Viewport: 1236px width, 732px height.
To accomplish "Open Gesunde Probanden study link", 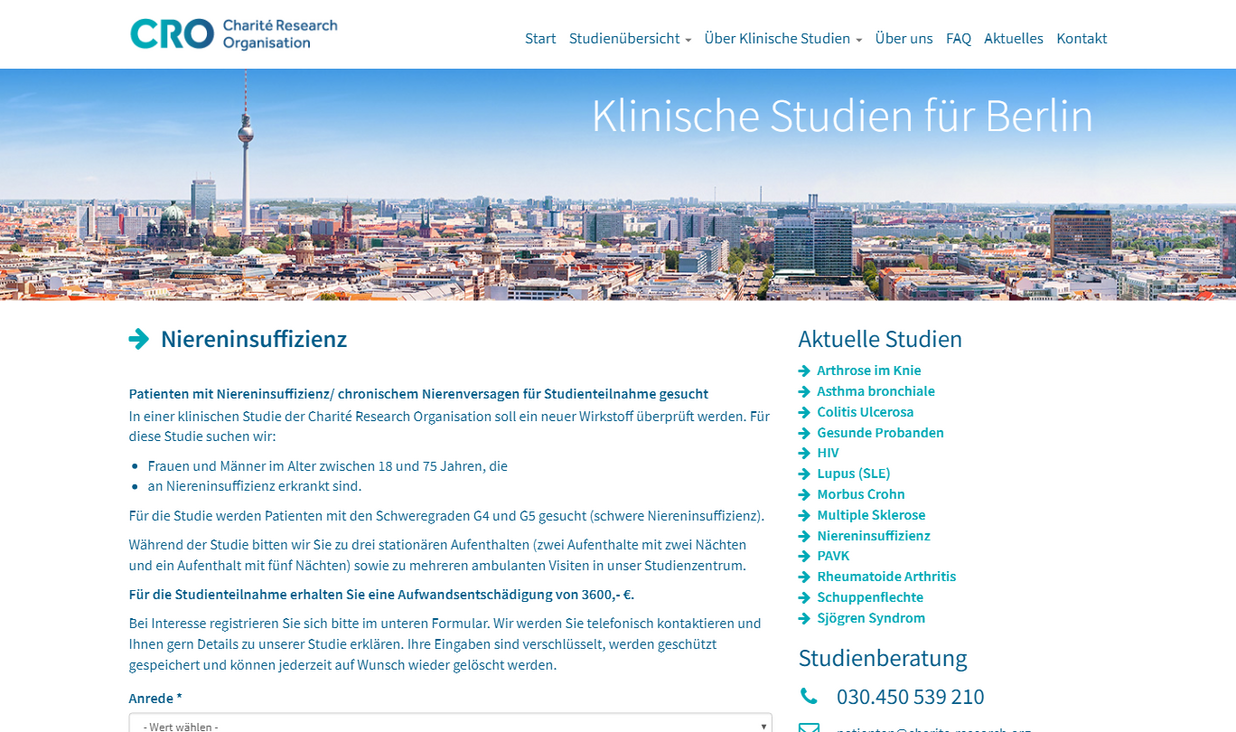I will click(880, 433).
